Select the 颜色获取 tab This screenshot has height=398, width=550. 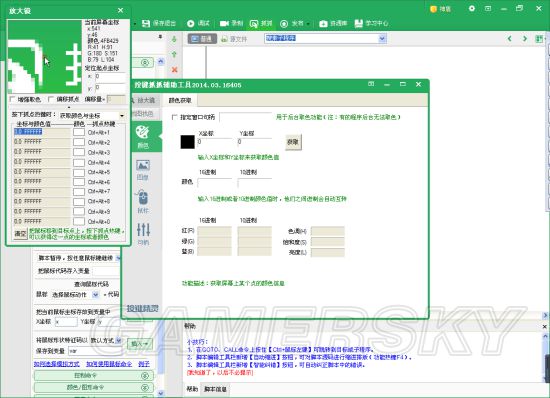180,100
